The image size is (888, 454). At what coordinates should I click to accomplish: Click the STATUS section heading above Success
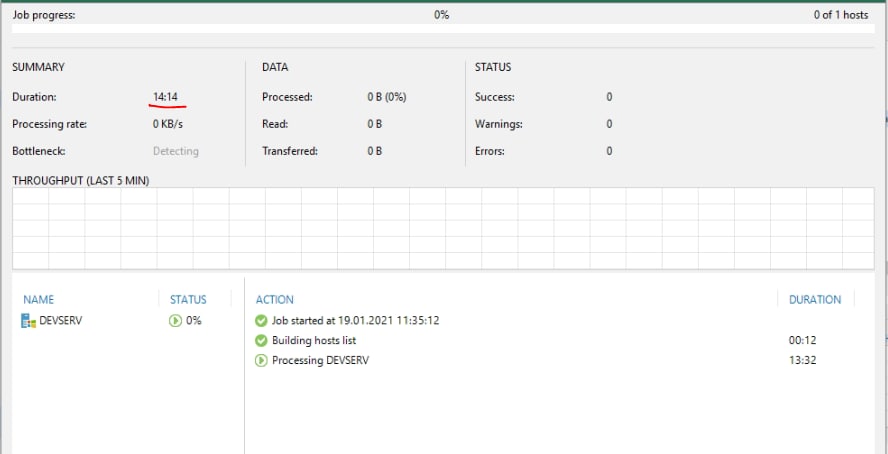tap(493, 67)
